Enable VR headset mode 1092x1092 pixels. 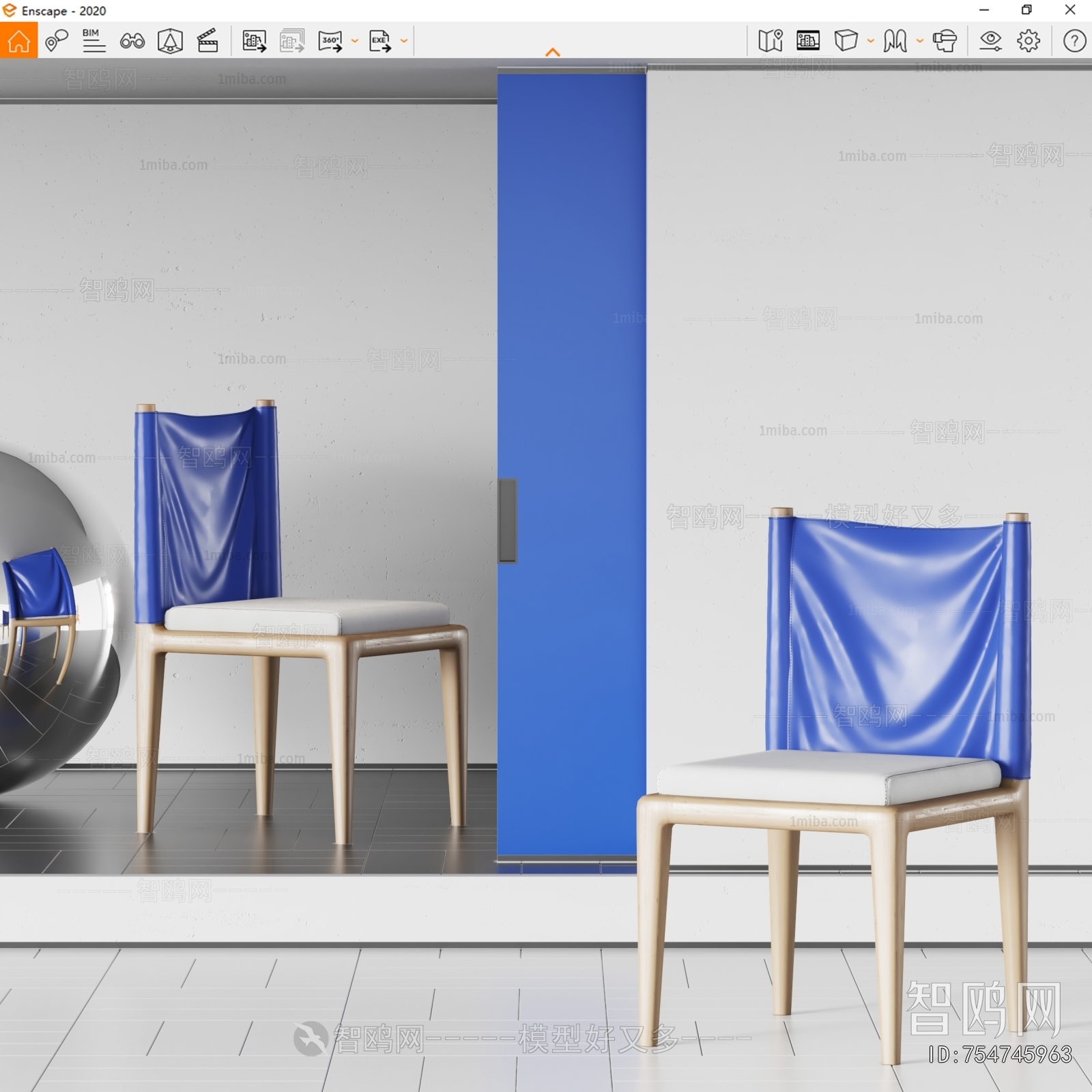tap(945, 41)
